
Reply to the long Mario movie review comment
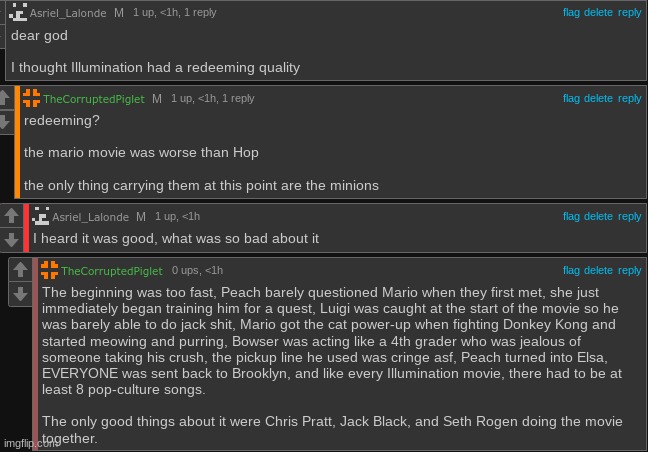point(629,271)
